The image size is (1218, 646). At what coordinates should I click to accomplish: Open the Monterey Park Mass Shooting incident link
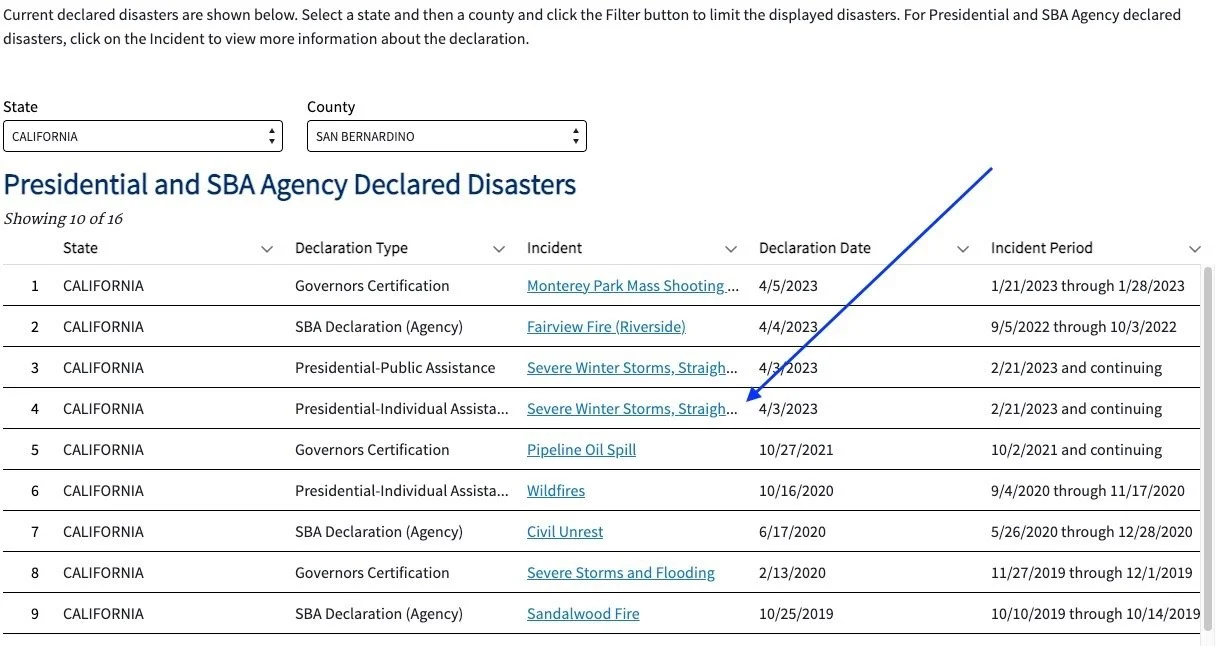[x=633, y=286]
